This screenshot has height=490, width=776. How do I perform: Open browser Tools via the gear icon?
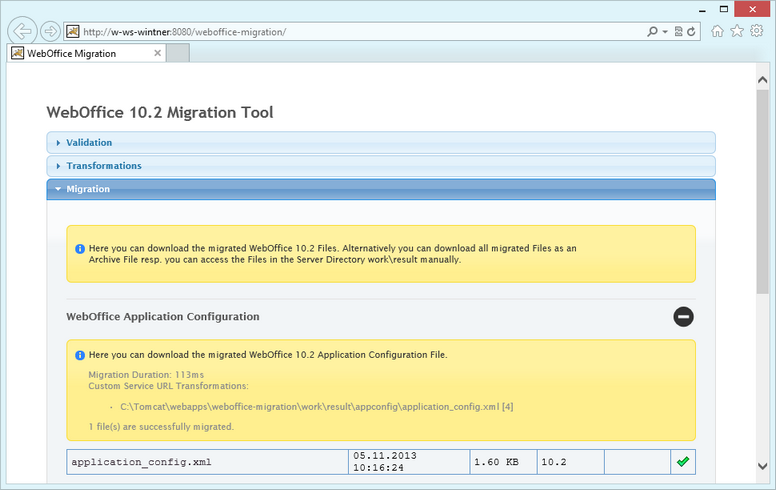coord(757,31)
